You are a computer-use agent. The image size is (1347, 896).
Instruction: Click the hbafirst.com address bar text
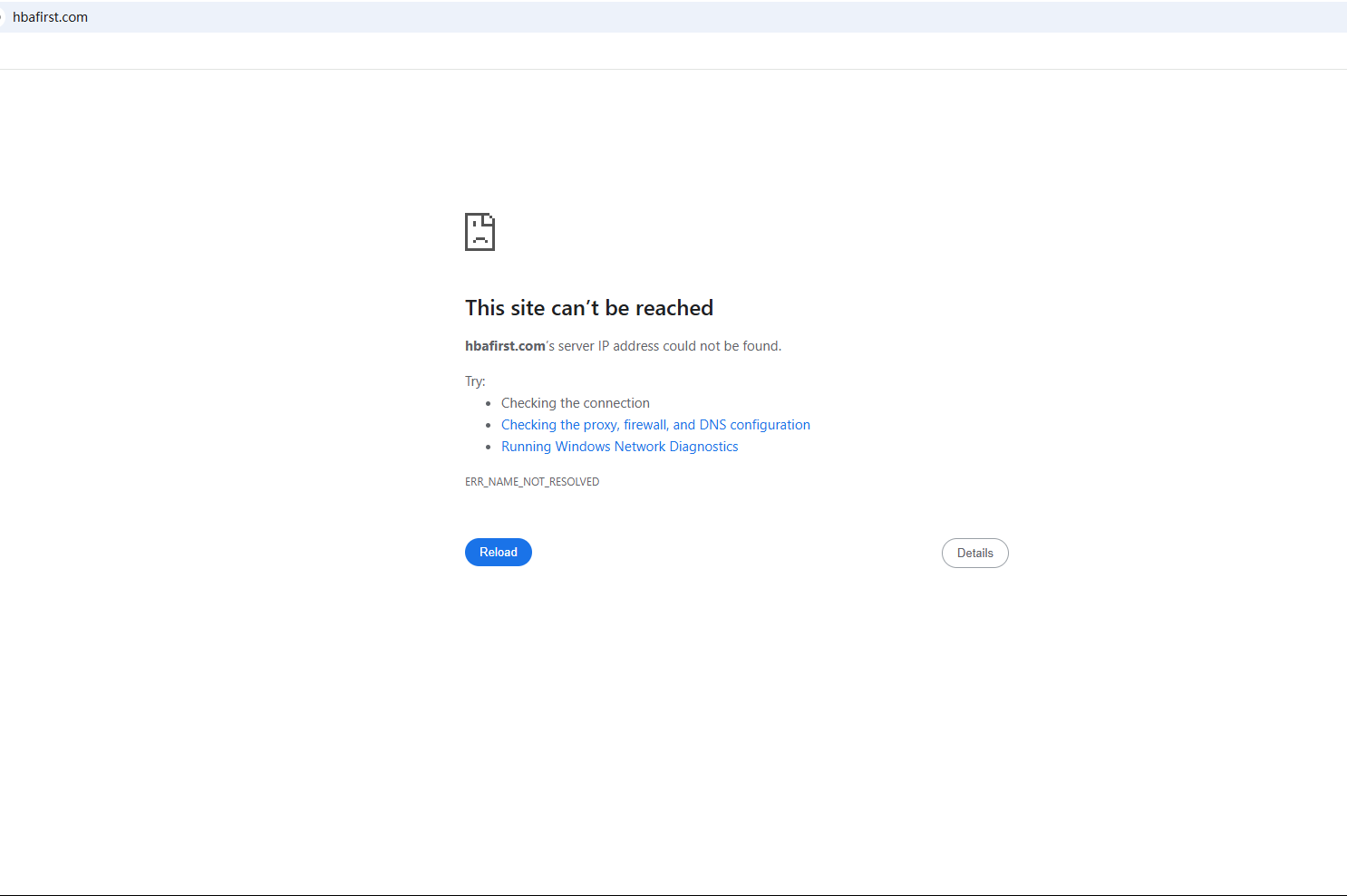click(x=50, y=17)
